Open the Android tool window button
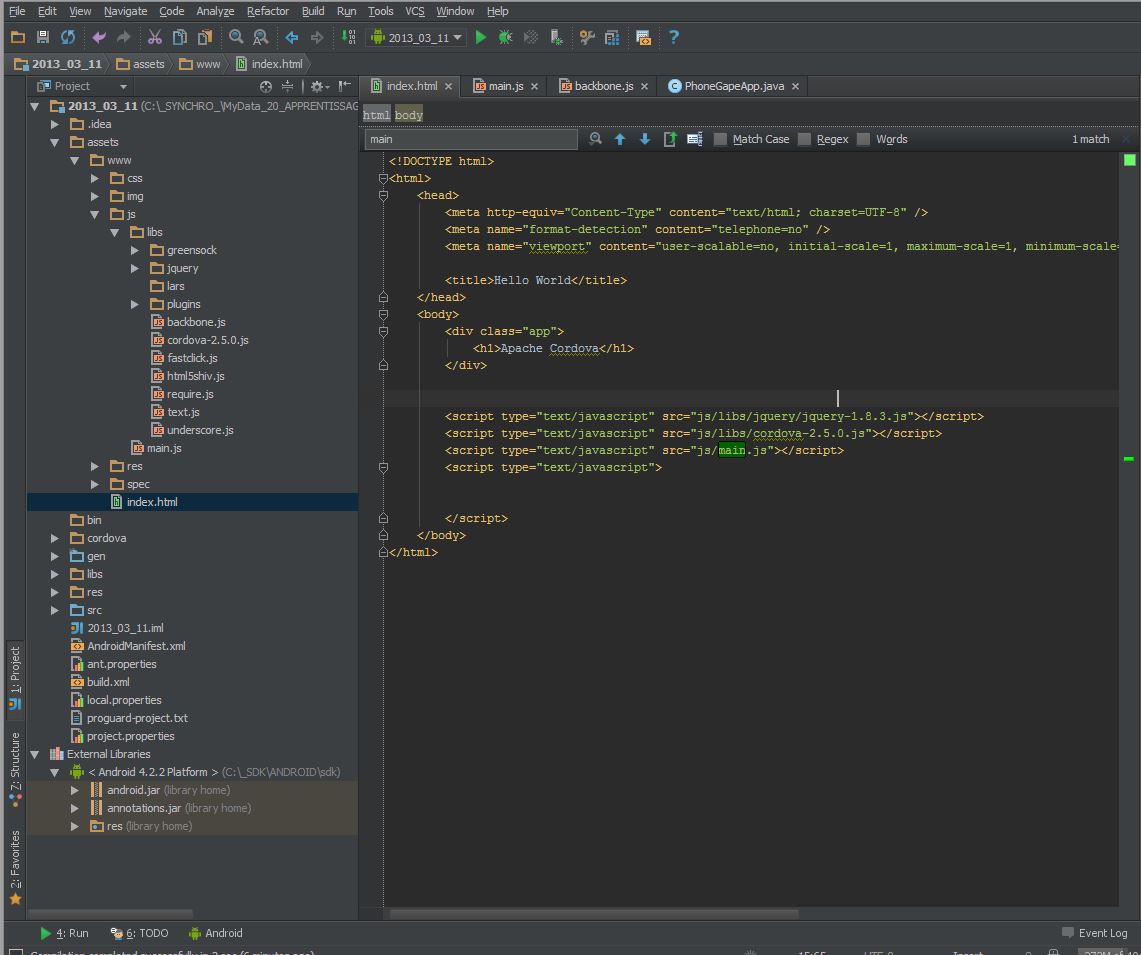 (x=215, y=933)
